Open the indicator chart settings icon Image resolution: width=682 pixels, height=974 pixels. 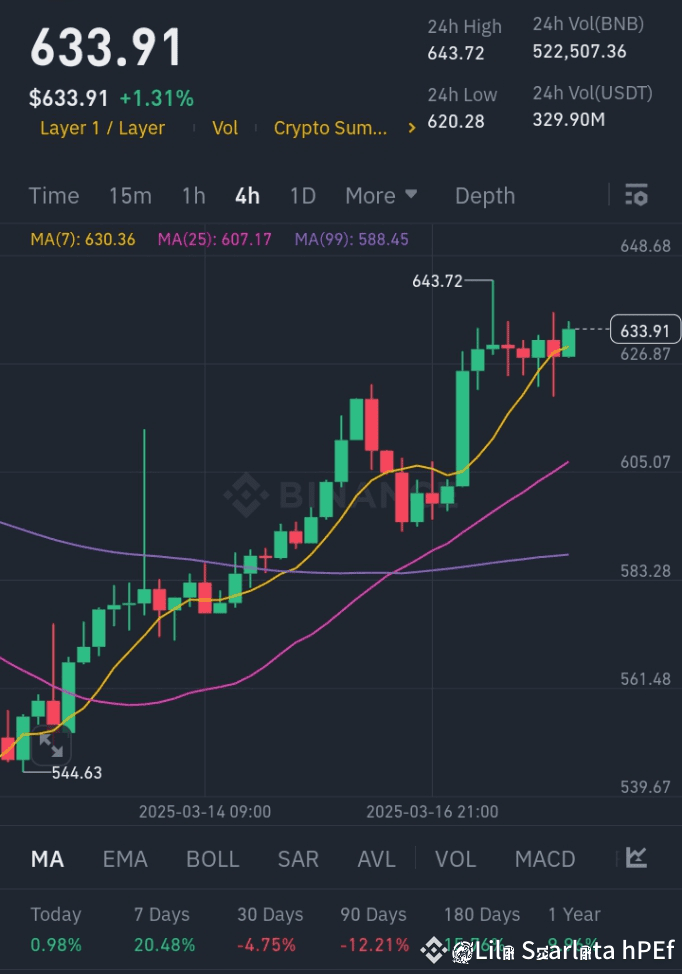tap(636, 858)
